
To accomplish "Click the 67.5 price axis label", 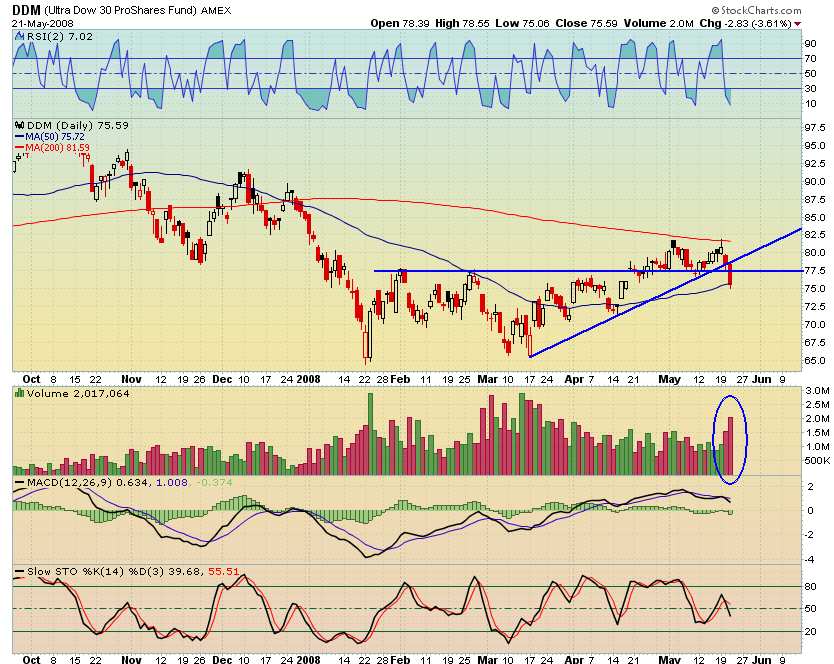I will point(815,342).
